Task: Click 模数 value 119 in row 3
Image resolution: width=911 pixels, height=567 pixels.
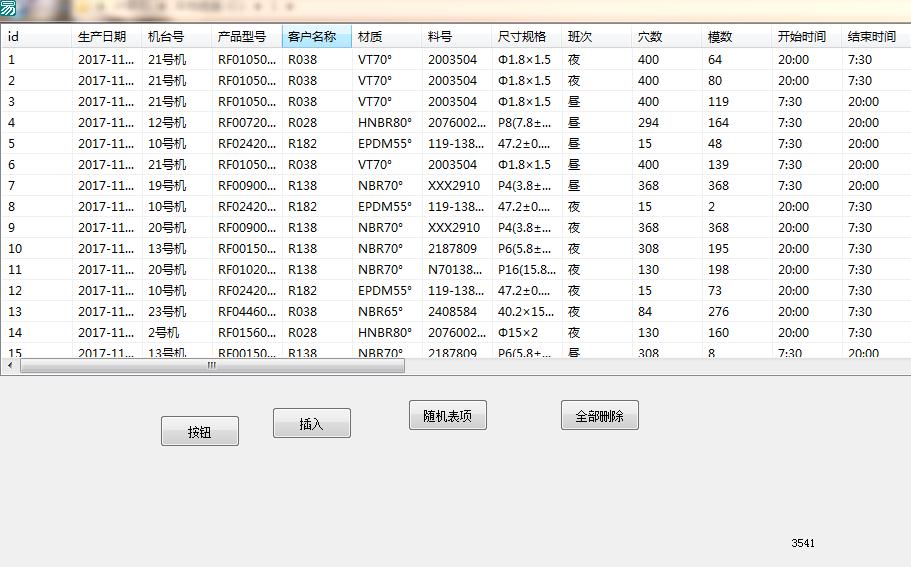Action: click(718, 102)
